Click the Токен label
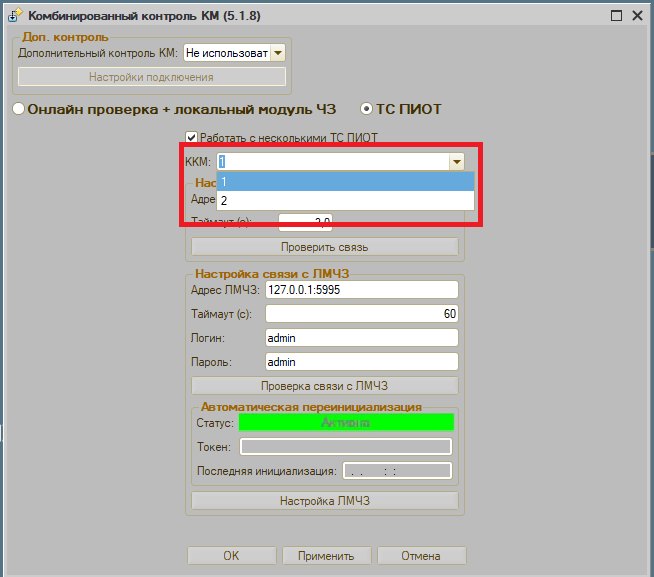The width and height of the screenshot is (654, 577). click(214, 447)
